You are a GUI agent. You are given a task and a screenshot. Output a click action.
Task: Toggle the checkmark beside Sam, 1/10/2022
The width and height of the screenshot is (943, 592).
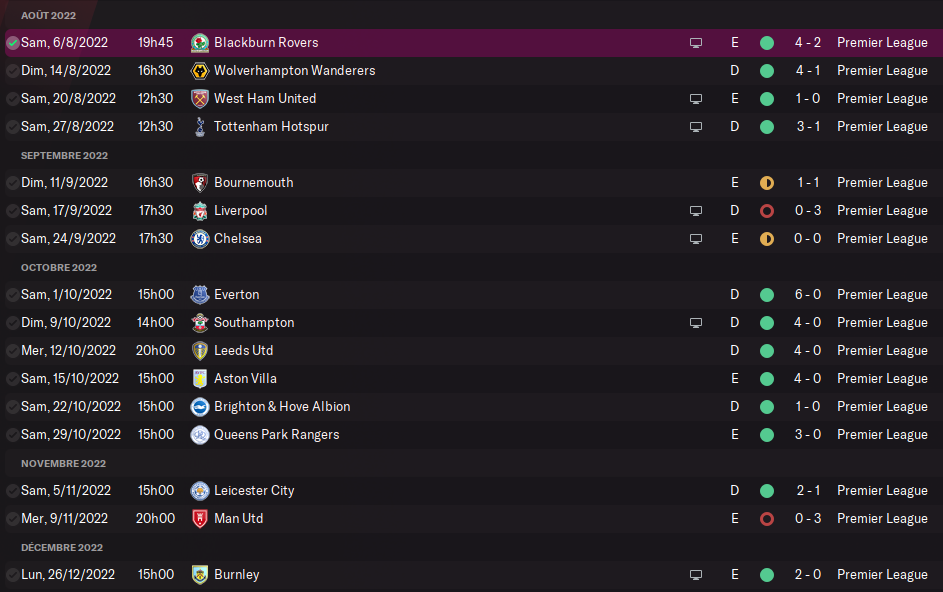tap(12, 295)
